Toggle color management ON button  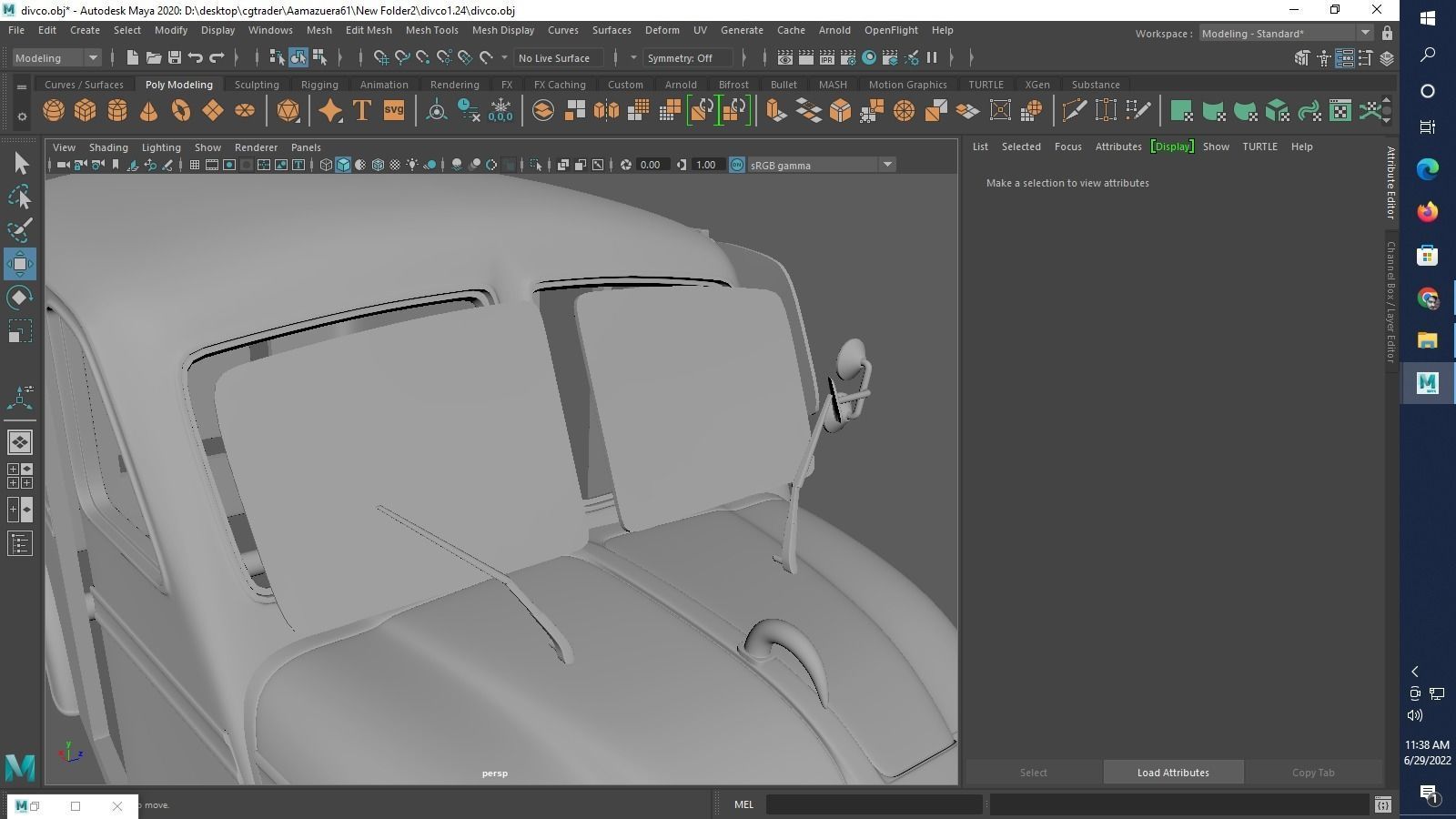point(737,165)
